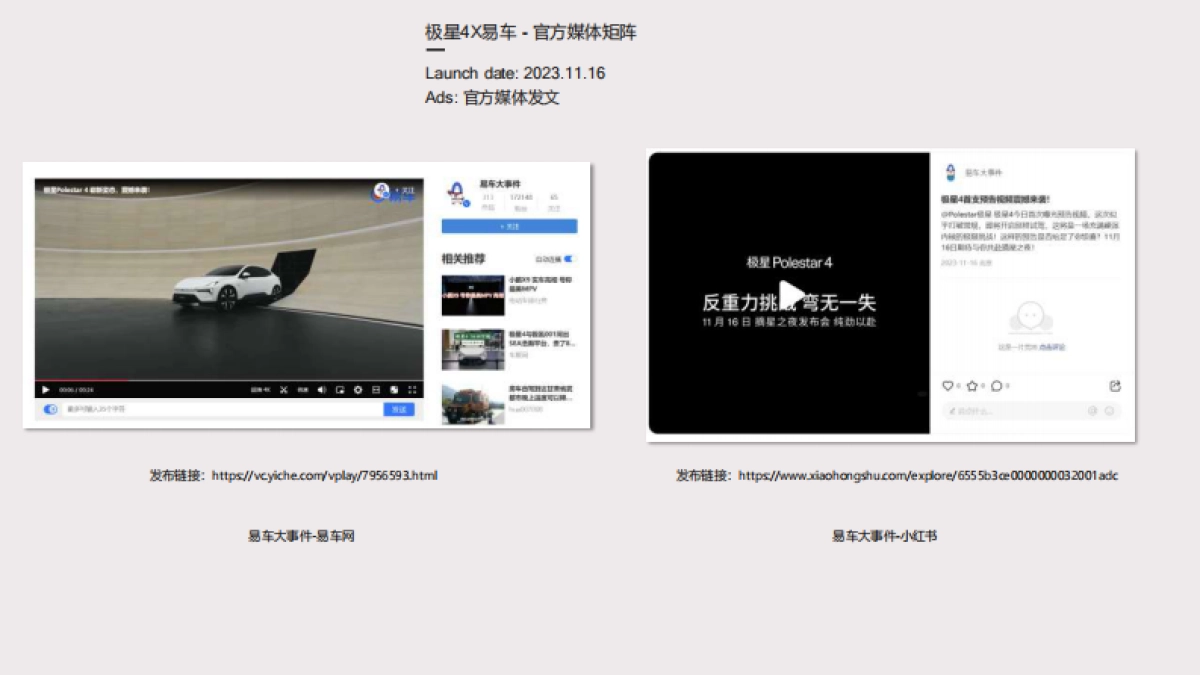1200x675 pixels.
Task: Click the fullscreen icon in the Yiche player
Action: 413,390
